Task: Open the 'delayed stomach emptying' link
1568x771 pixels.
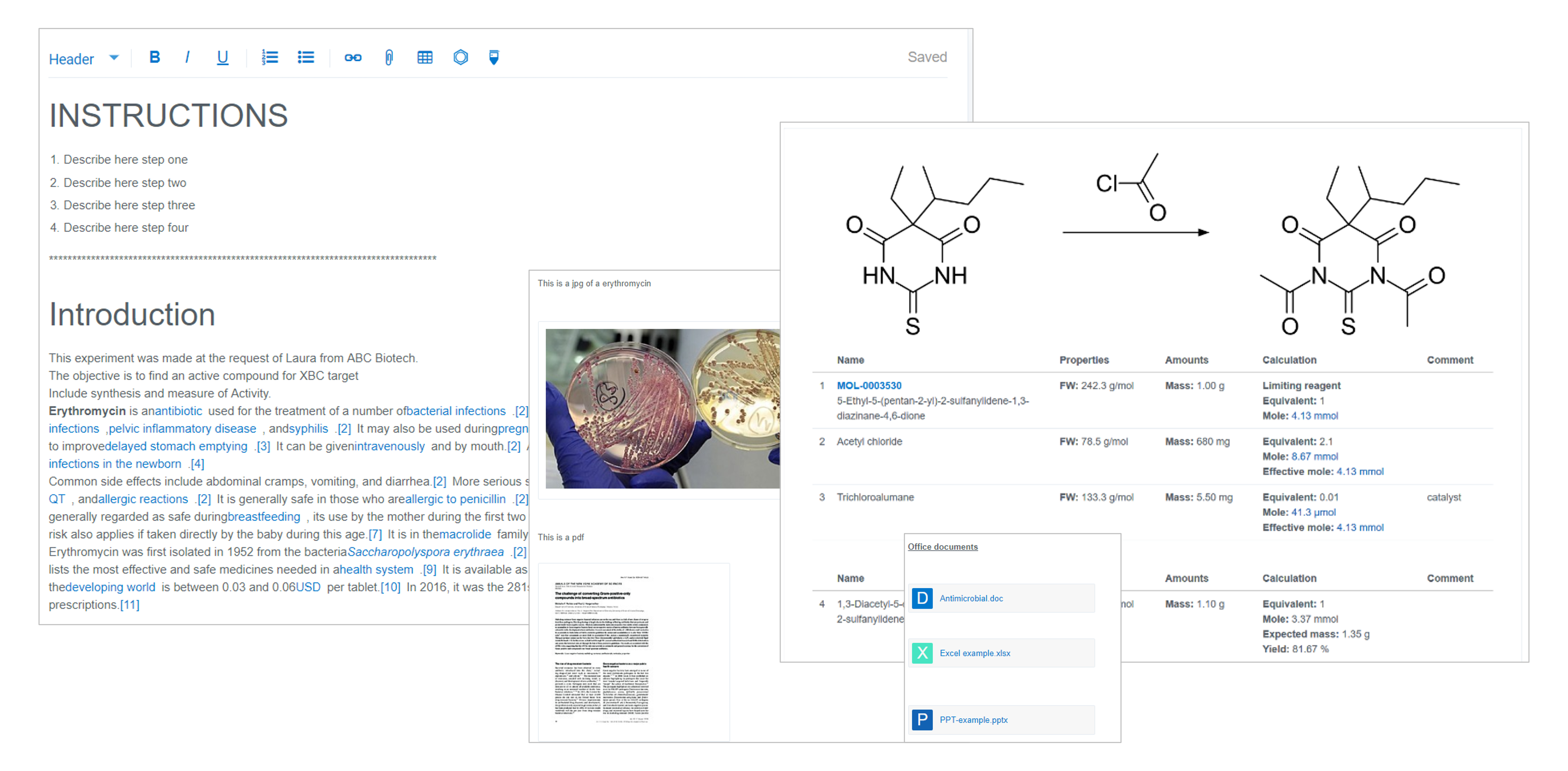Action: [x=176, y=446]
